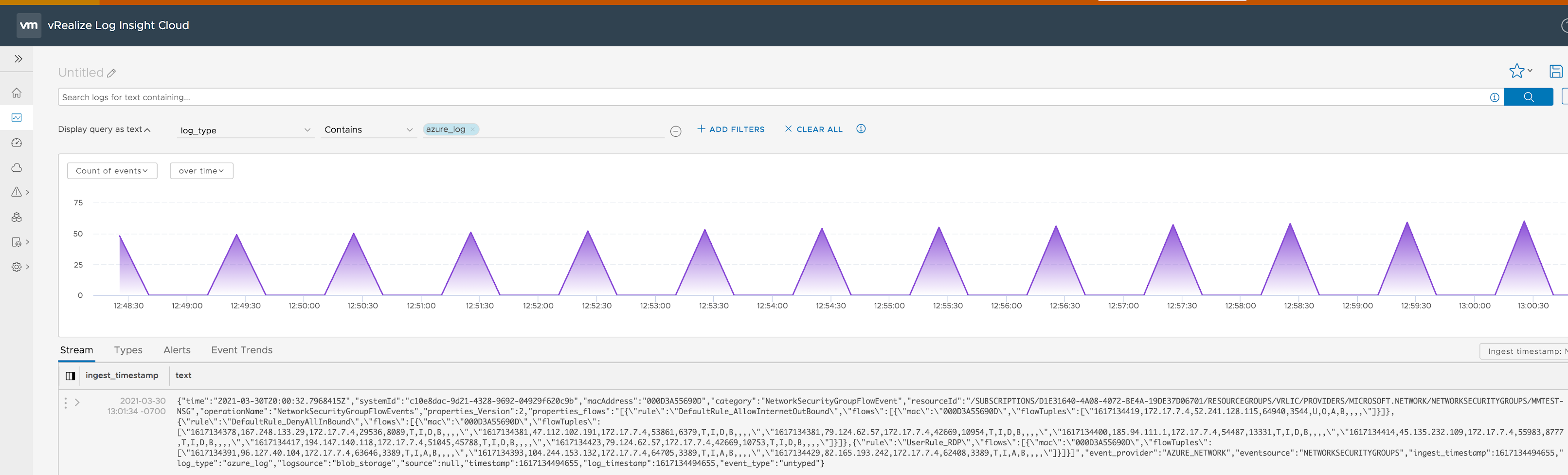Click the filters info icon
Image resolution: width=1568 pixels, height=475 pixels.
click(x=861, y=128)
